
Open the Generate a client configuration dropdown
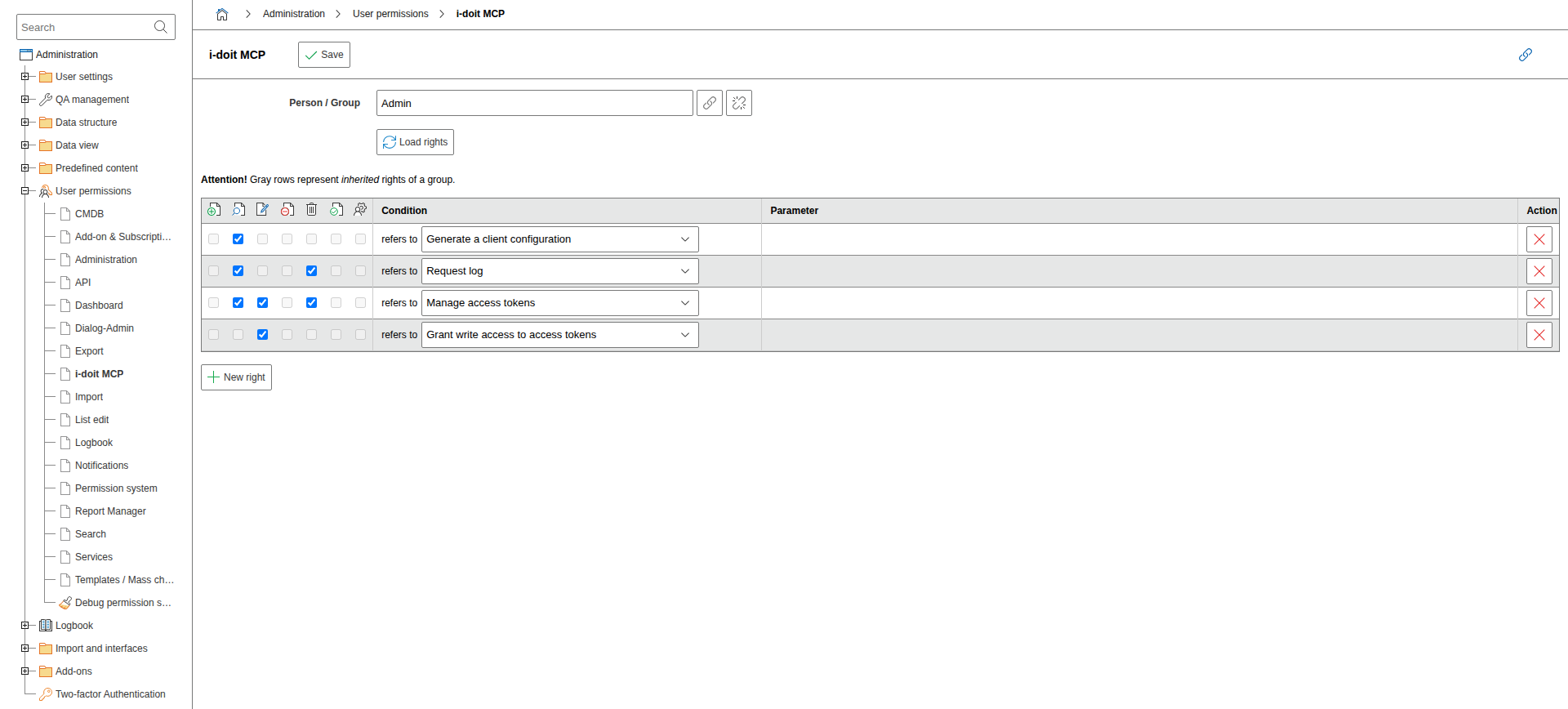tap(560, 239)
